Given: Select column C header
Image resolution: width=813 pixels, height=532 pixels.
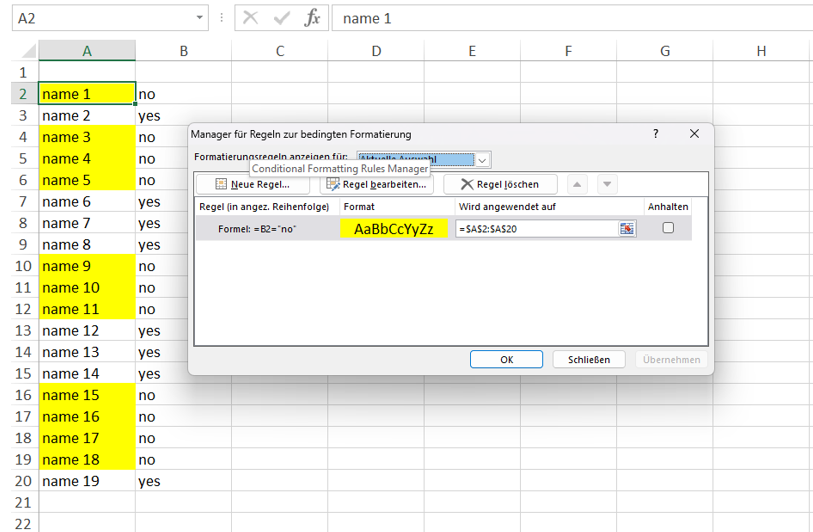Looking at the screenshot, I should (x=280, y=51).
